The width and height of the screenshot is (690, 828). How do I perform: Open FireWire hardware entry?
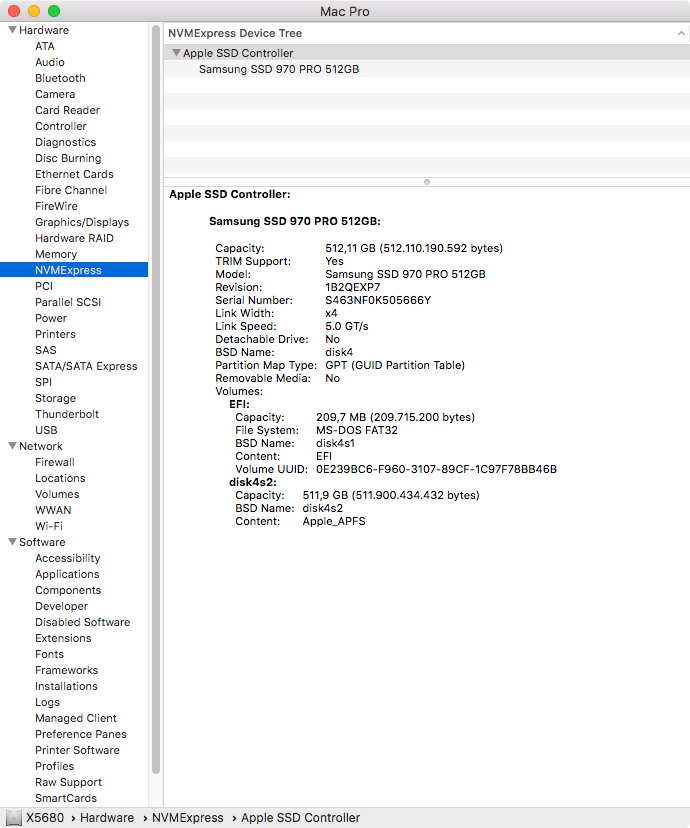coord(56,206)
